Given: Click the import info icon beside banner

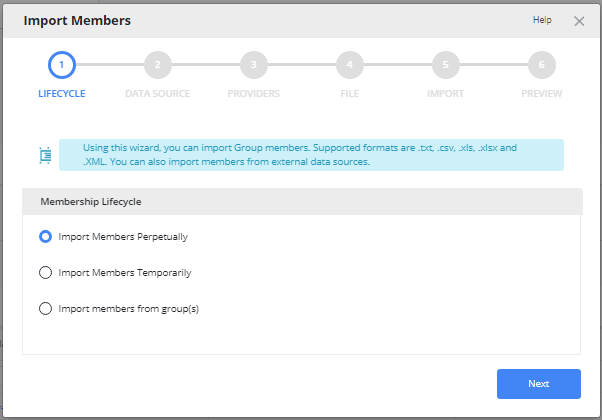Looking at the screenshot, I should (45, 155).
